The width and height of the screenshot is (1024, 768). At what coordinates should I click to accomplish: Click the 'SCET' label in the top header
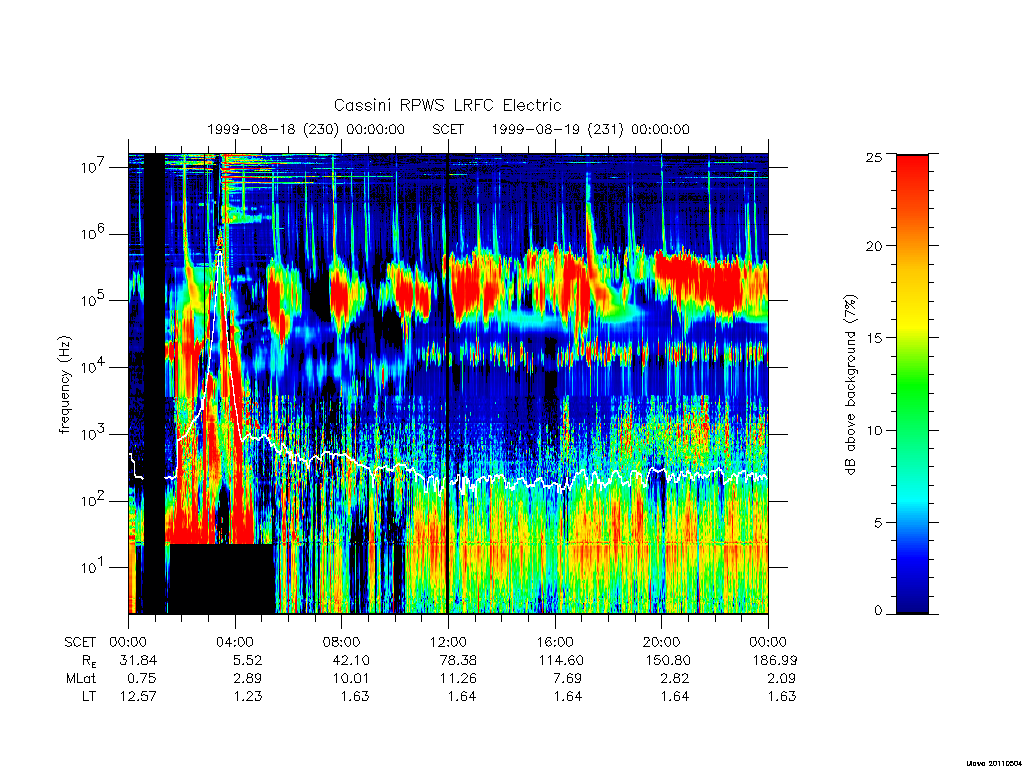coord(448,129)
